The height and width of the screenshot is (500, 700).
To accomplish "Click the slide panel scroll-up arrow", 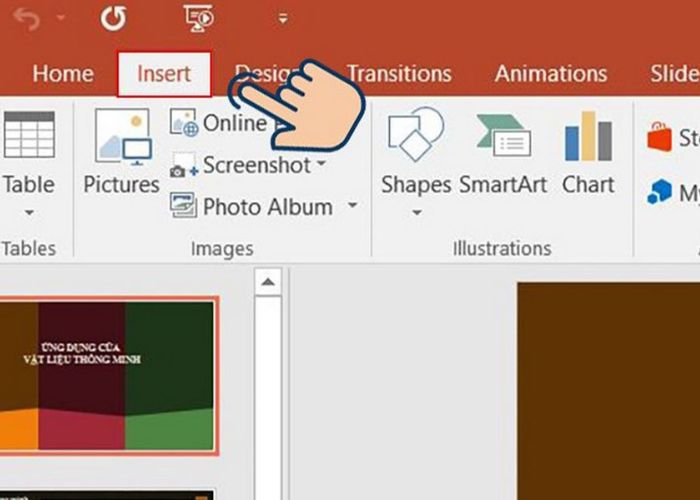I will 267,284.
